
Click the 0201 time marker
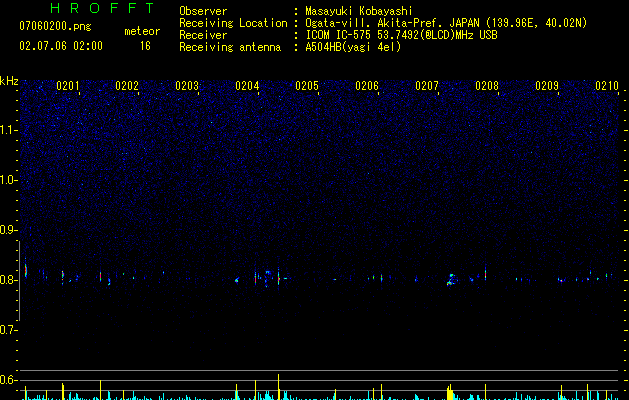point(67,86)
